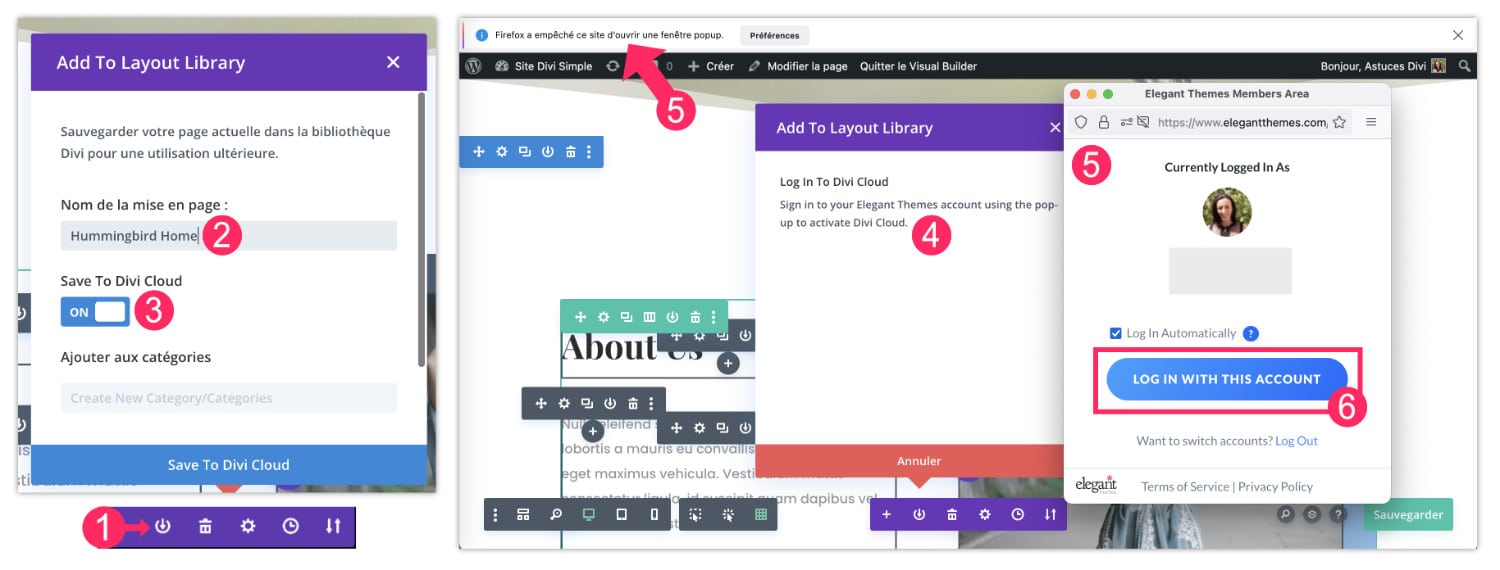Click the user avatar photo in Members Area popup
The height and width of the screenshot is (570, 1500).
tap(1227, 212)
